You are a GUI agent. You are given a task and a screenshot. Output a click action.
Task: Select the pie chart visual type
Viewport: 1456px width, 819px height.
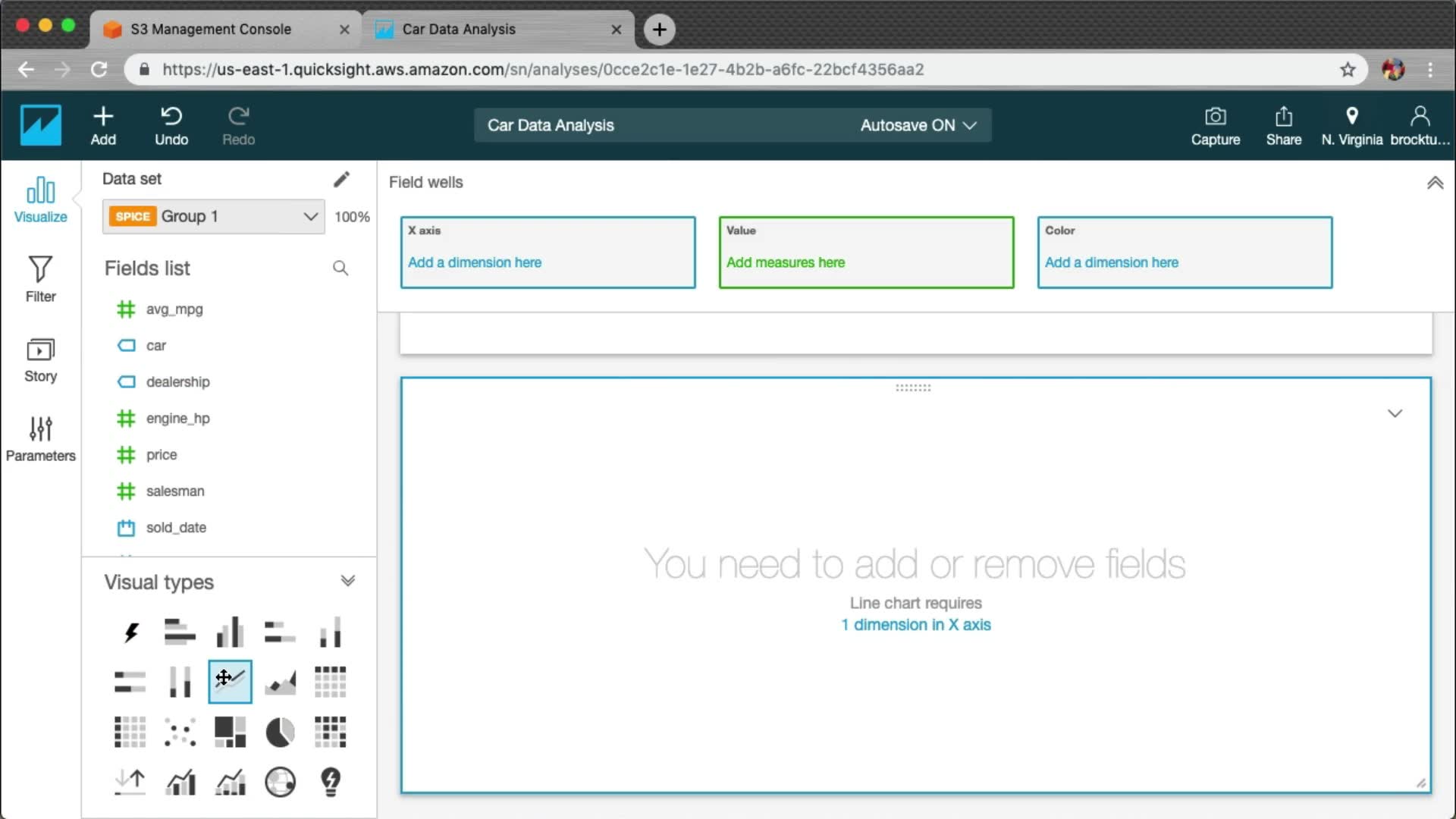tap(280, 733)
